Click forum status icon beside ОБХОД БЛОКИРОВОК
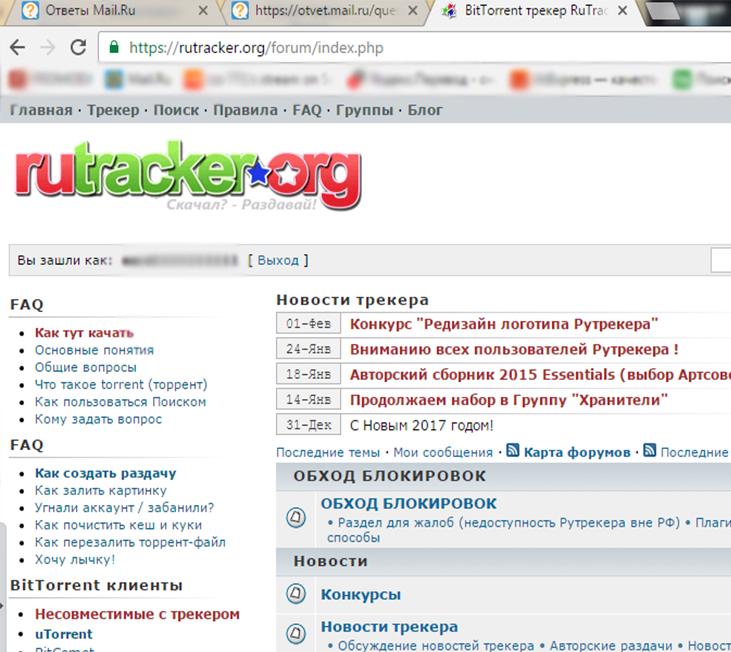Screen dimensions: 731x652 point(296,517)
